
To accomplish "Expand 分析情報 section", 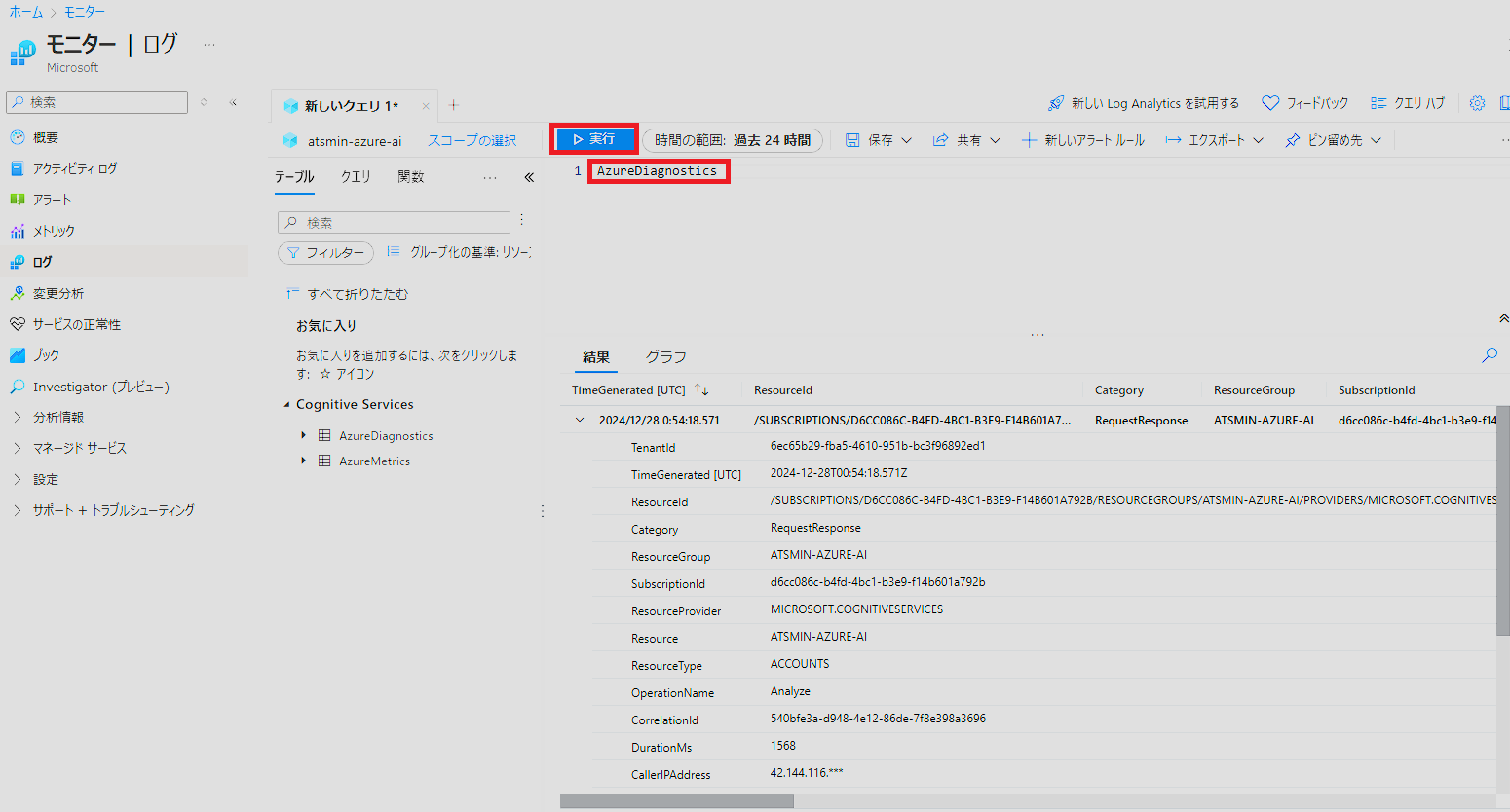I will pyautogui.click(x=58, y=417).
